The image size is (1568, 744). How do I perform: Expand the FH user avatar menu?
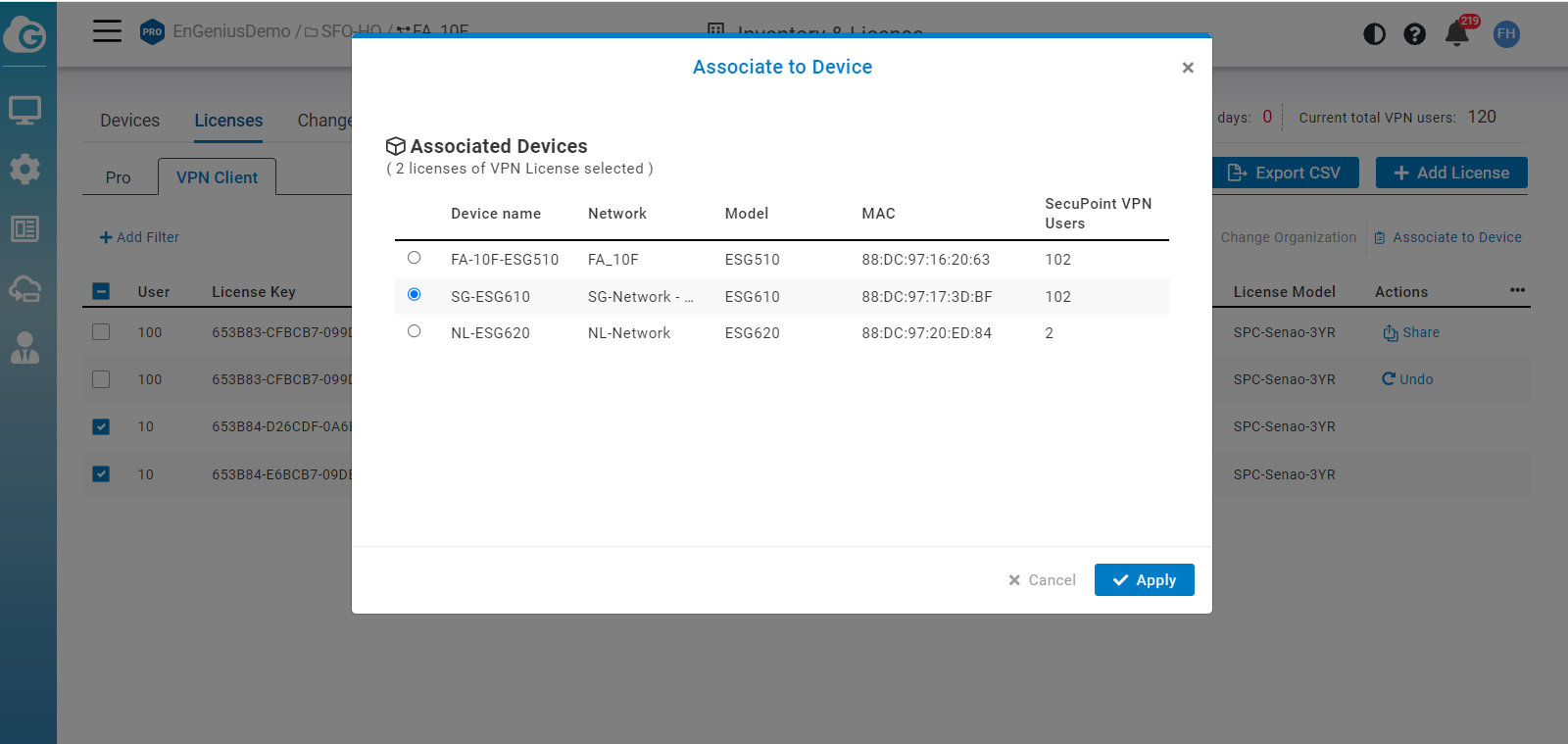click(x=1506, y=34)
